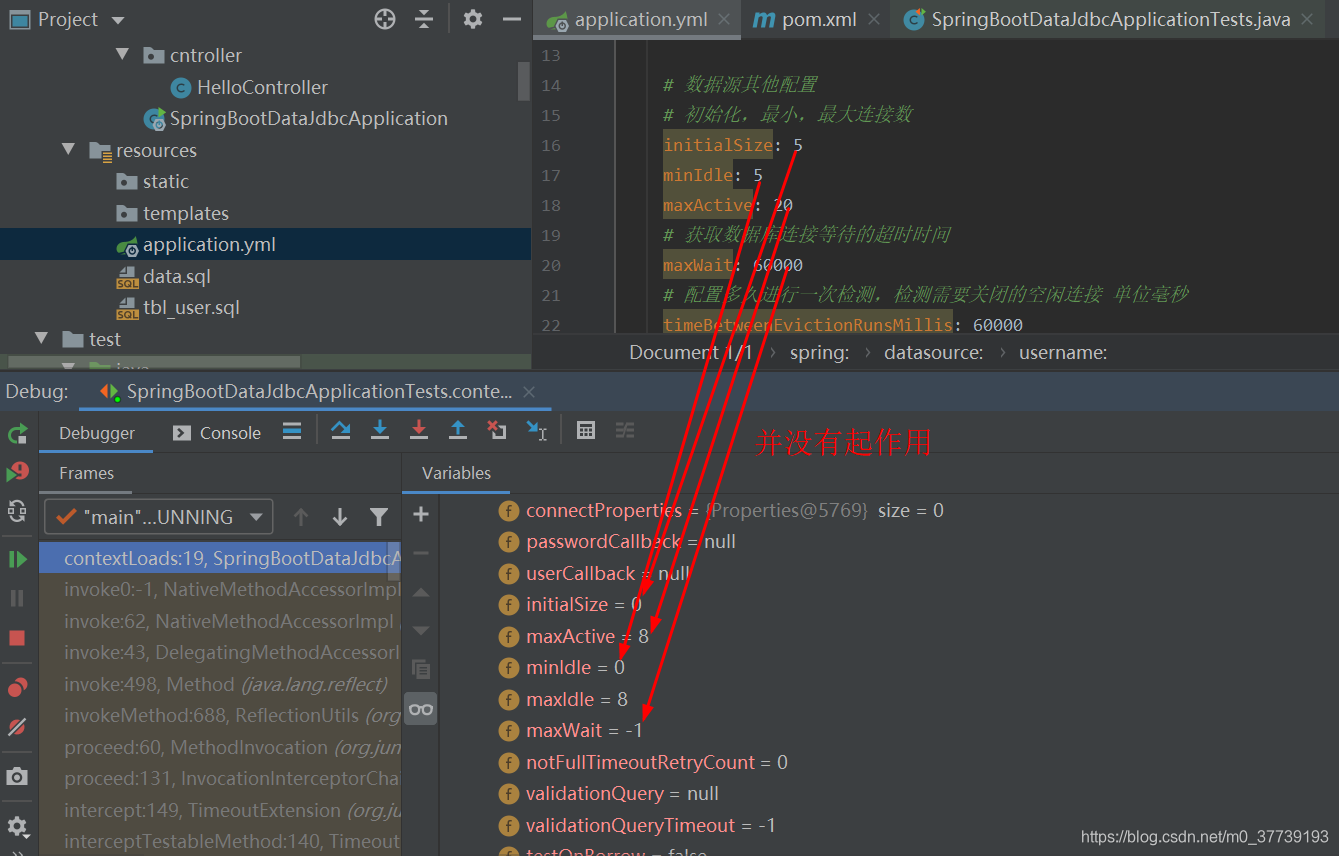Click username: breadcrumb item

pos(1063,352)
